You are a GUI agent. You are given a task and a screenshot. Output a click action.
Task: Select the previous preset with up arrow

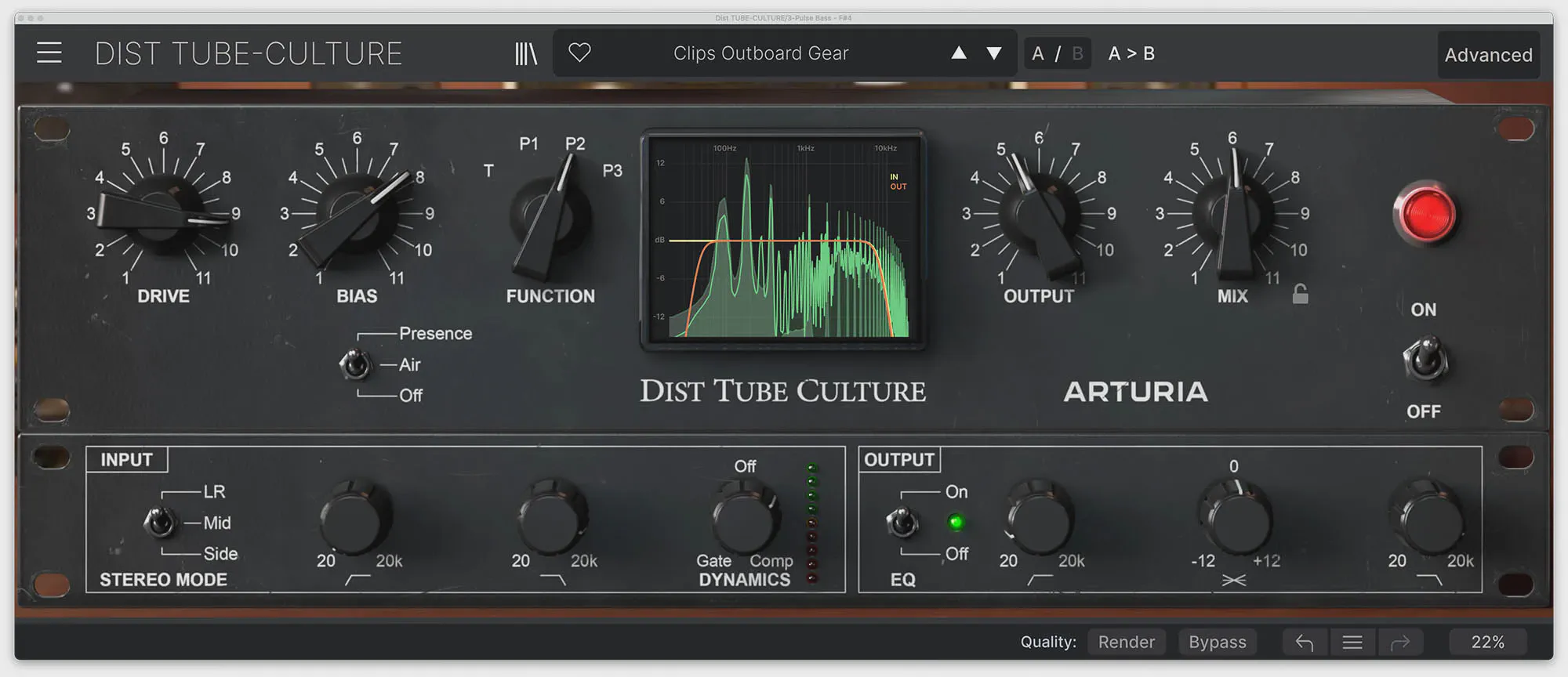[x=958, y=53]
